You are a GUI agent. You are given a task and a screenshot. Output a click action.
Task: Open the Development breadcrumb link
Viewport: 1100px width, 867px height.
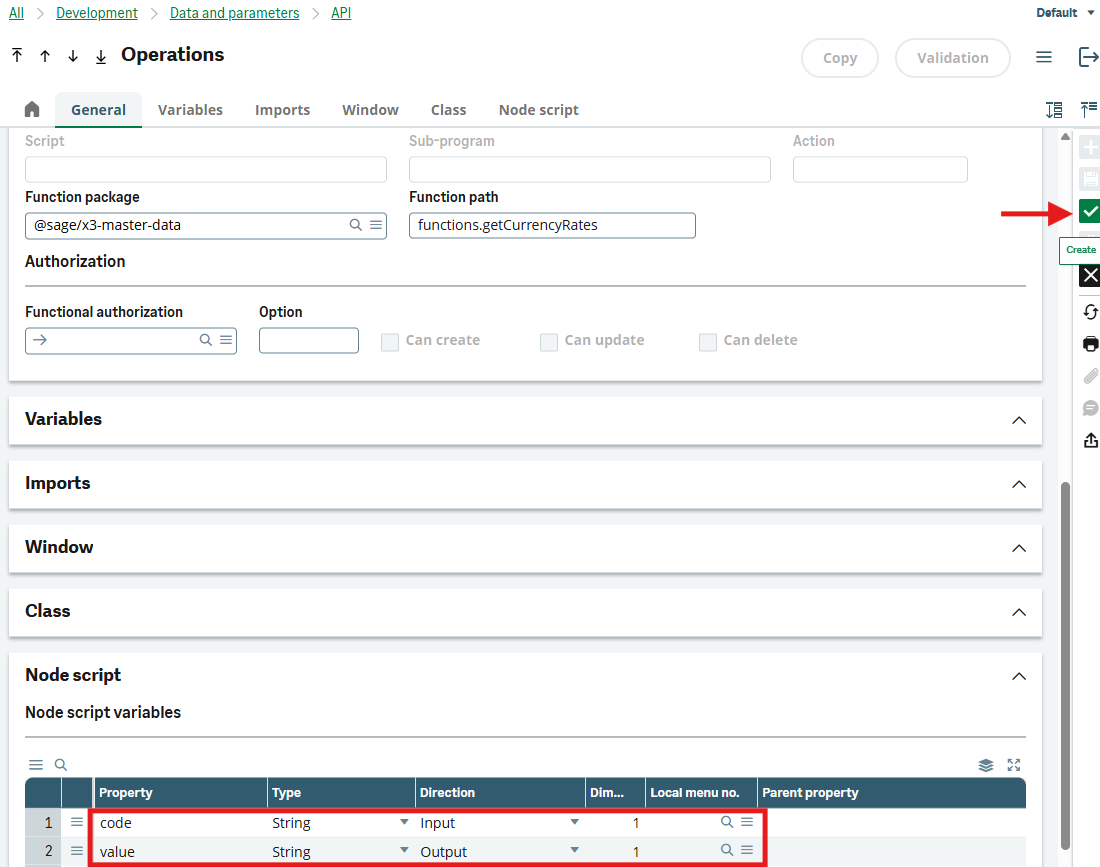pos(97,13)
